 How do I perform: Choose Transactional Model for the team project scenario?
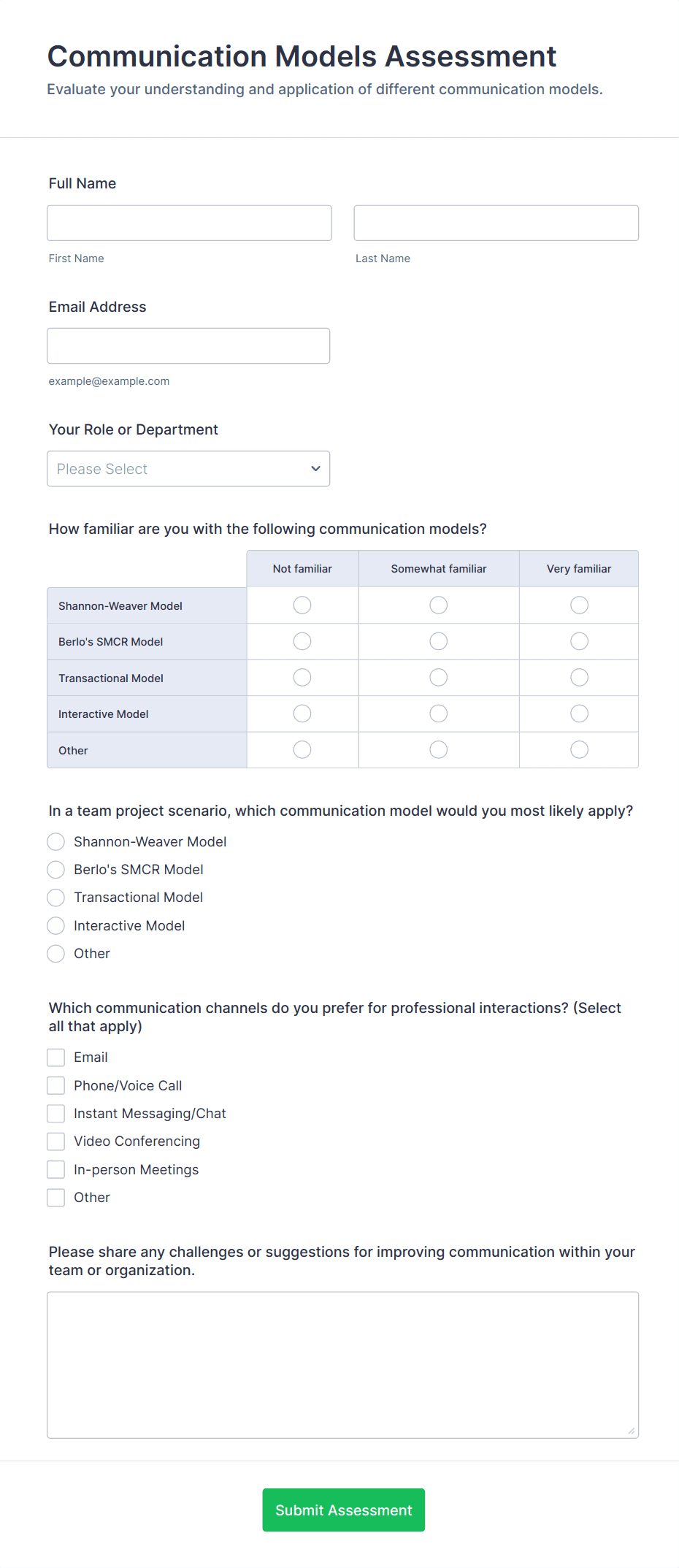click(55, 897)
